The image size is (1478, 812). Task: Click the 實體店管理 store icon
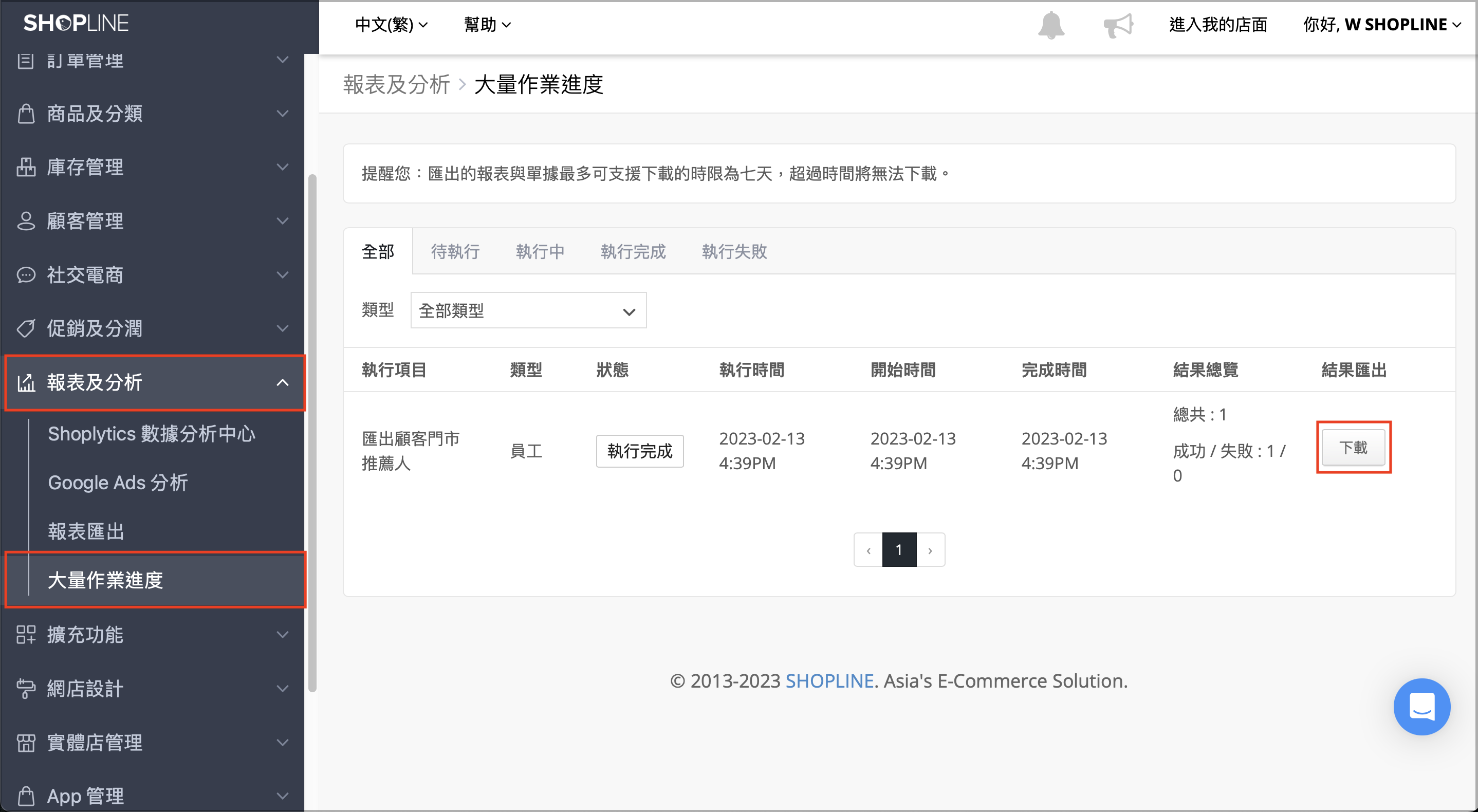26,743
